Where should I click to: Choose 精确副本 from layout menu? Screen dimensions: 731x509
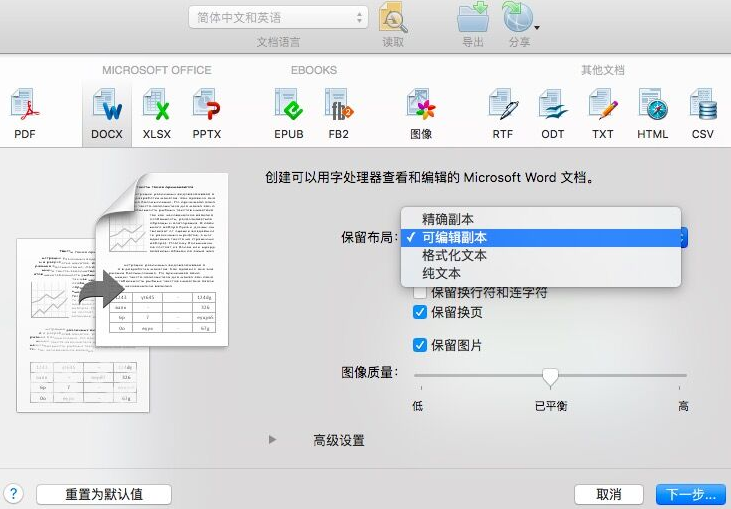pyautogui.click(x=541, y=219)
